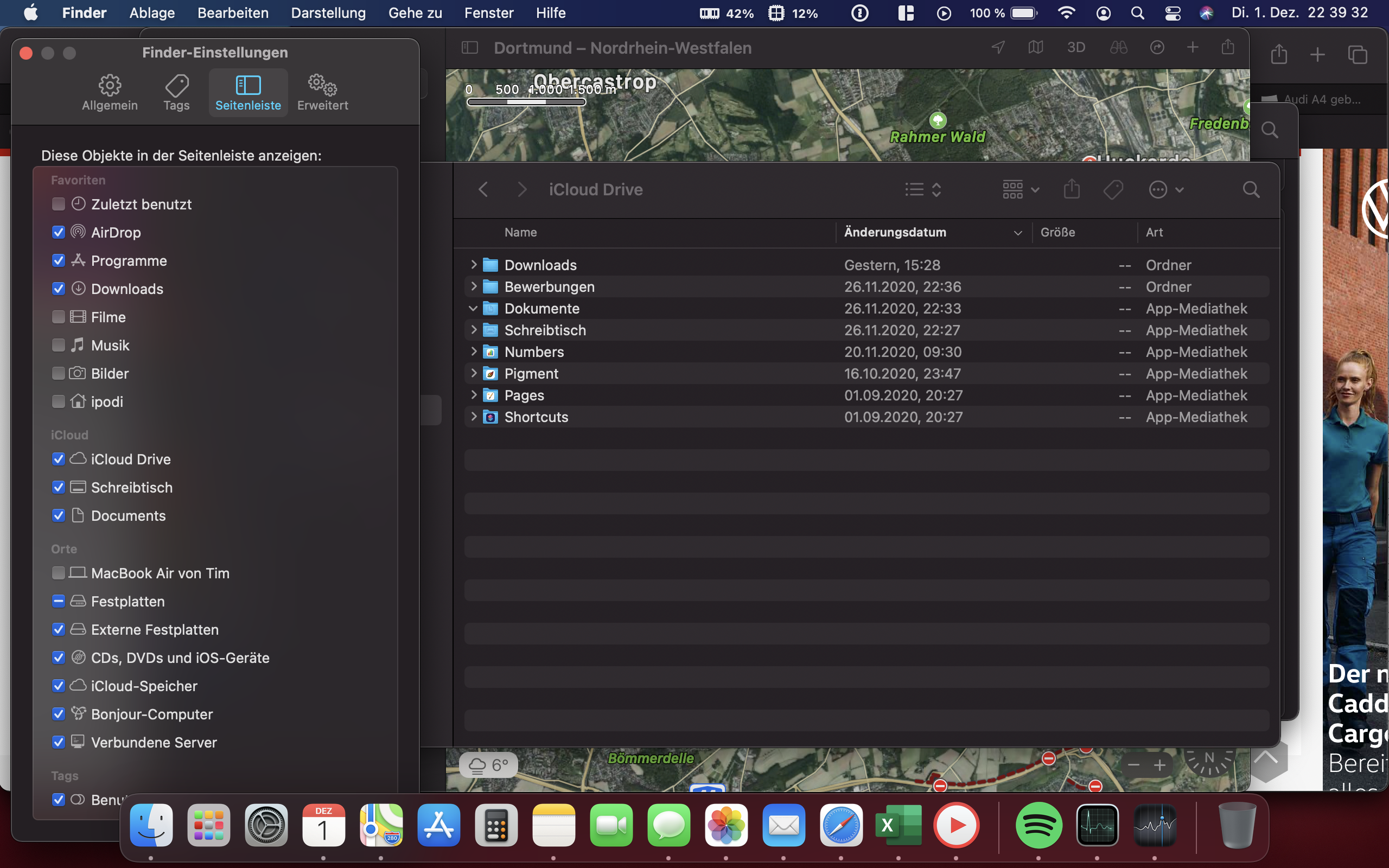The height and width of the screenshot is (868, 1389).
Task: Click the search magnifier in iCloud Drive window
Action: (1251, 189)
